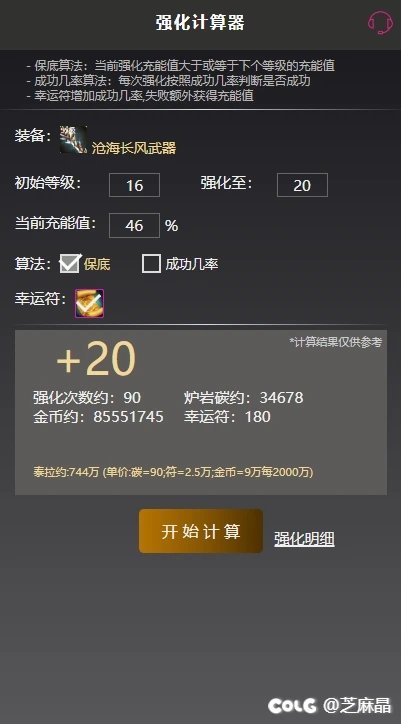Click the 炉岩碳约 34678 result
401x724 pixels.
click(x=243, y=398)
